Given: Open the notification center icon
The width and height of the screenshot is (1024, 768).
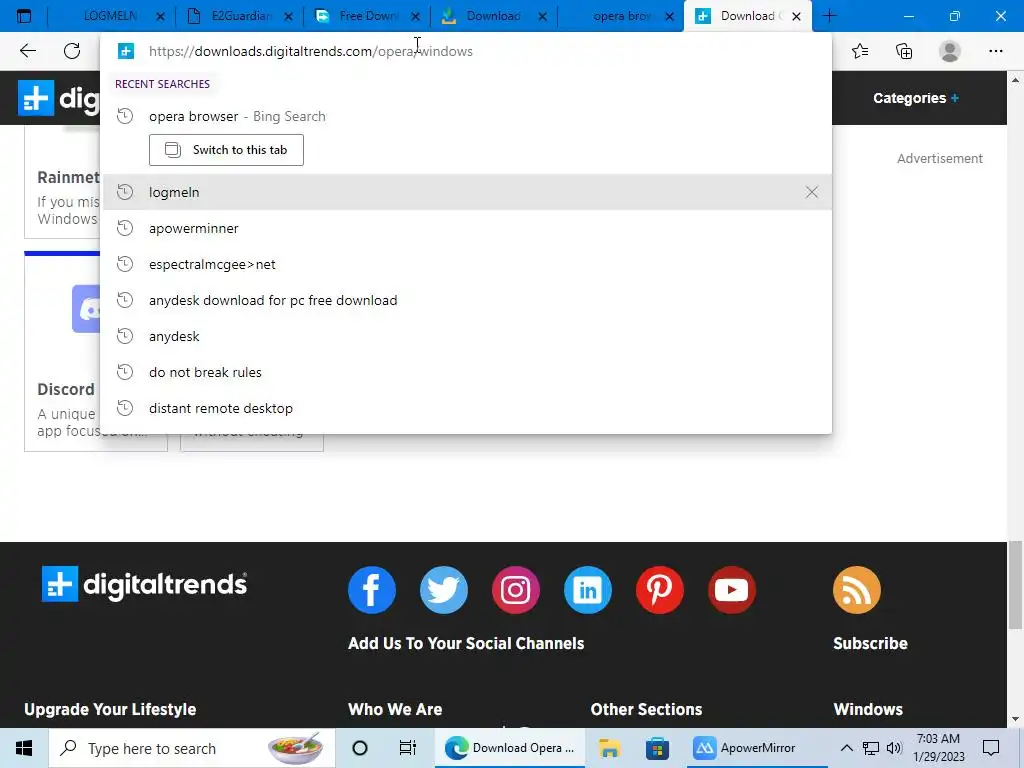Looking at the screenshot, I should 991,748.
